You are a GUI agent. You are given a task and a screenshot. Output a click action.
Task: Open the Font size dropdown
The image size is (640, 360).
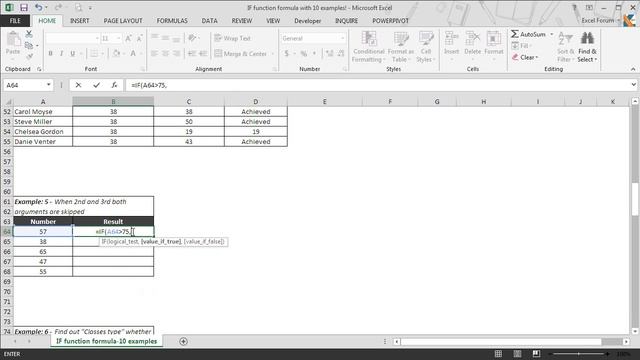click(119, 38)
